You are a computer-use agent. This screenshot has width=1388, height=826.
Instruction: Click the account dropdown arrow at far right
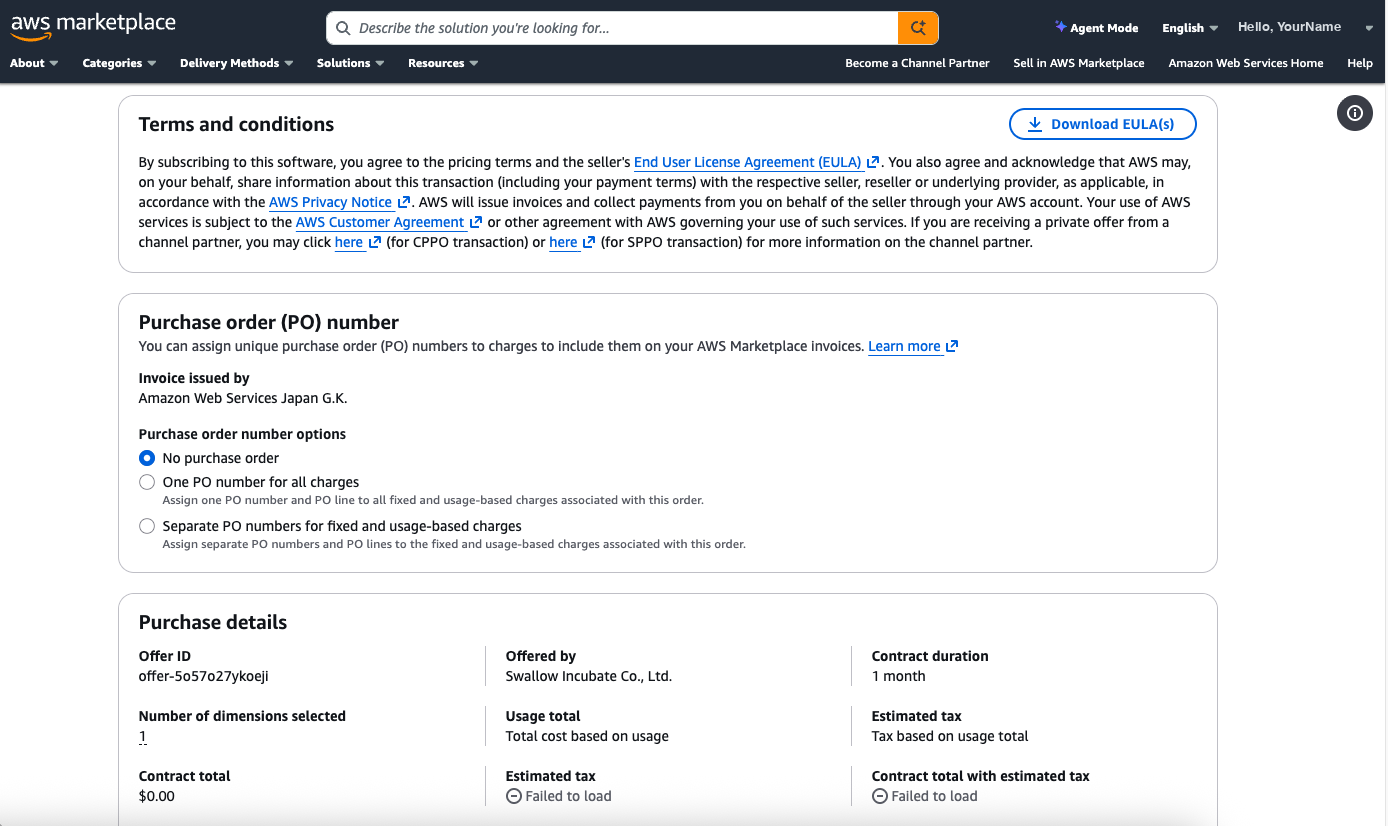coord(1369,28)
